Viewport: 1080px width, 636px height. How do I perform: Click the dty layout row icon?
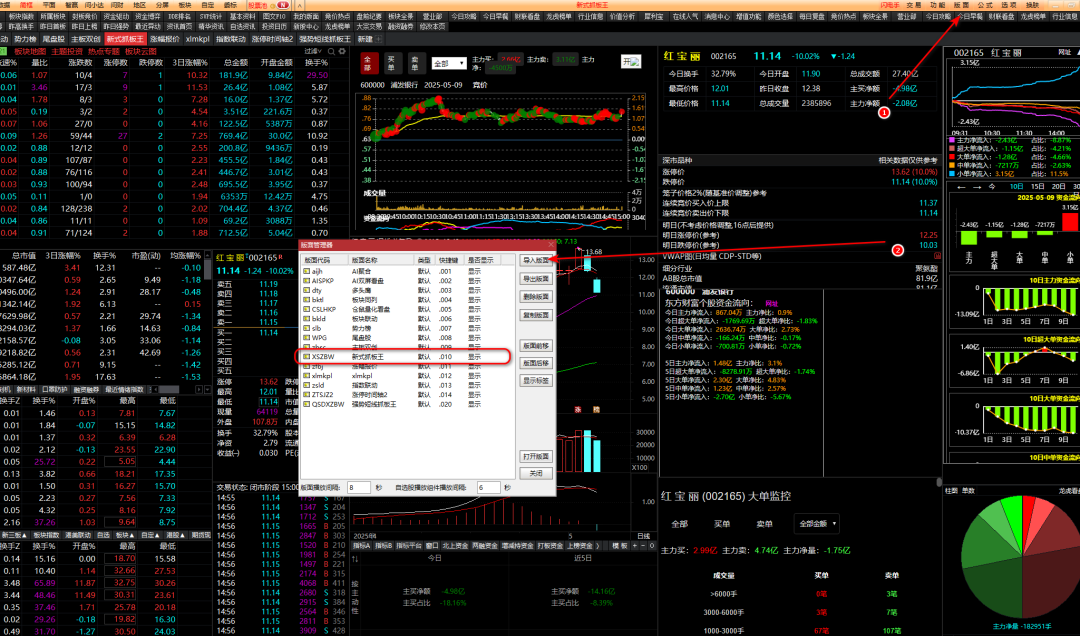point(307,290)
